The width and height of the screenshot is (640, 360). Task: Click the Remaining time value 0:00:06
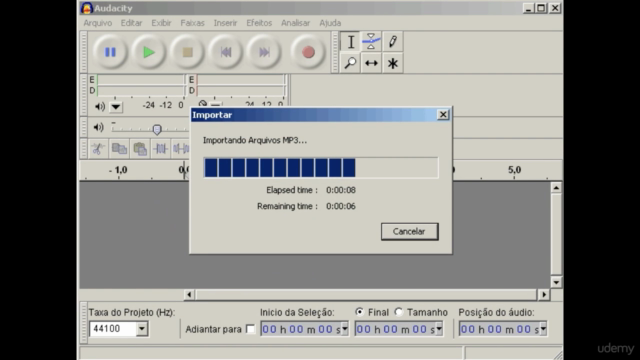341,207
